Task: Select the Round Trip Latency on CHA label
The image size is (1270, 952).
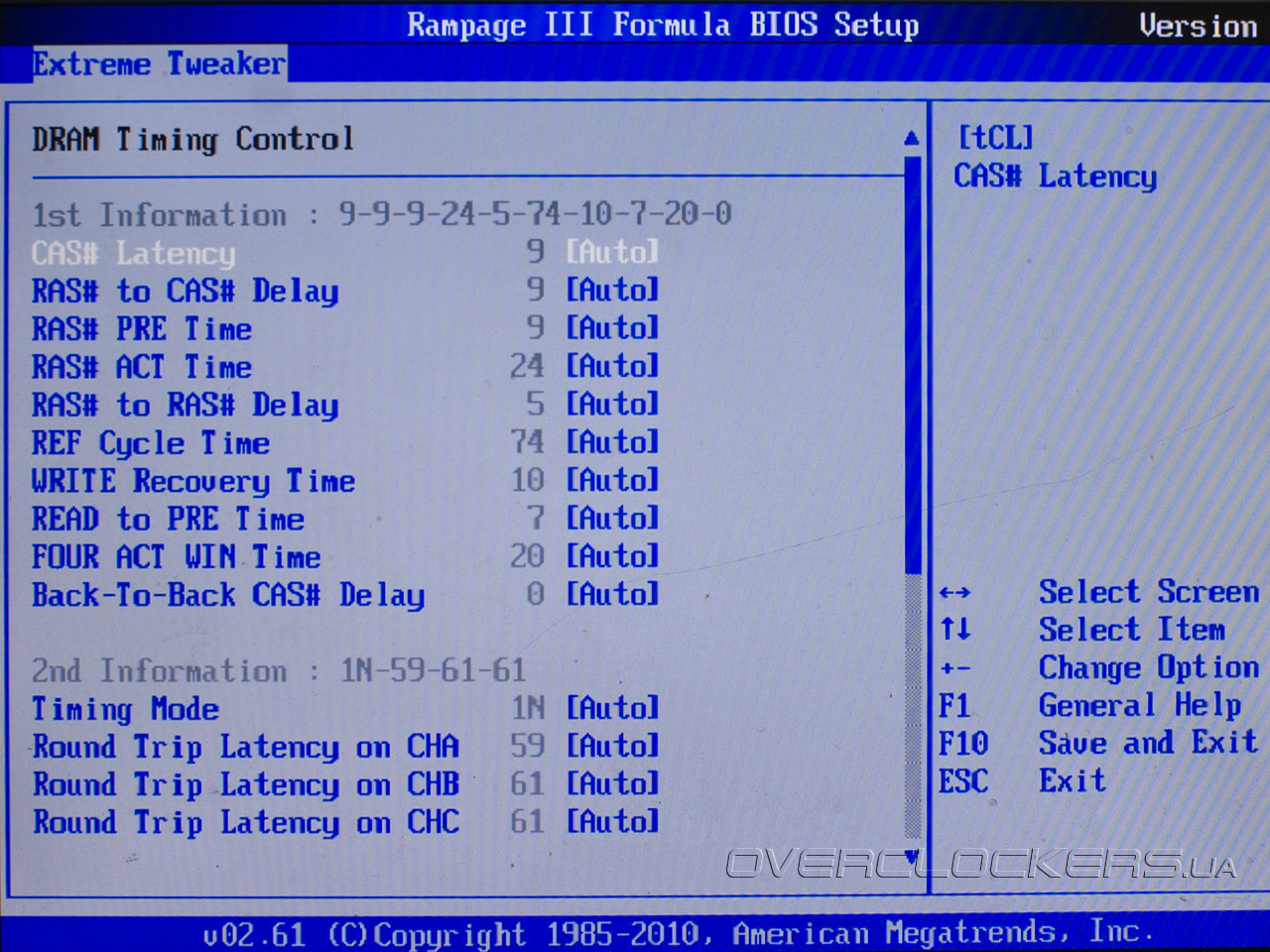Action: (246, 747)
